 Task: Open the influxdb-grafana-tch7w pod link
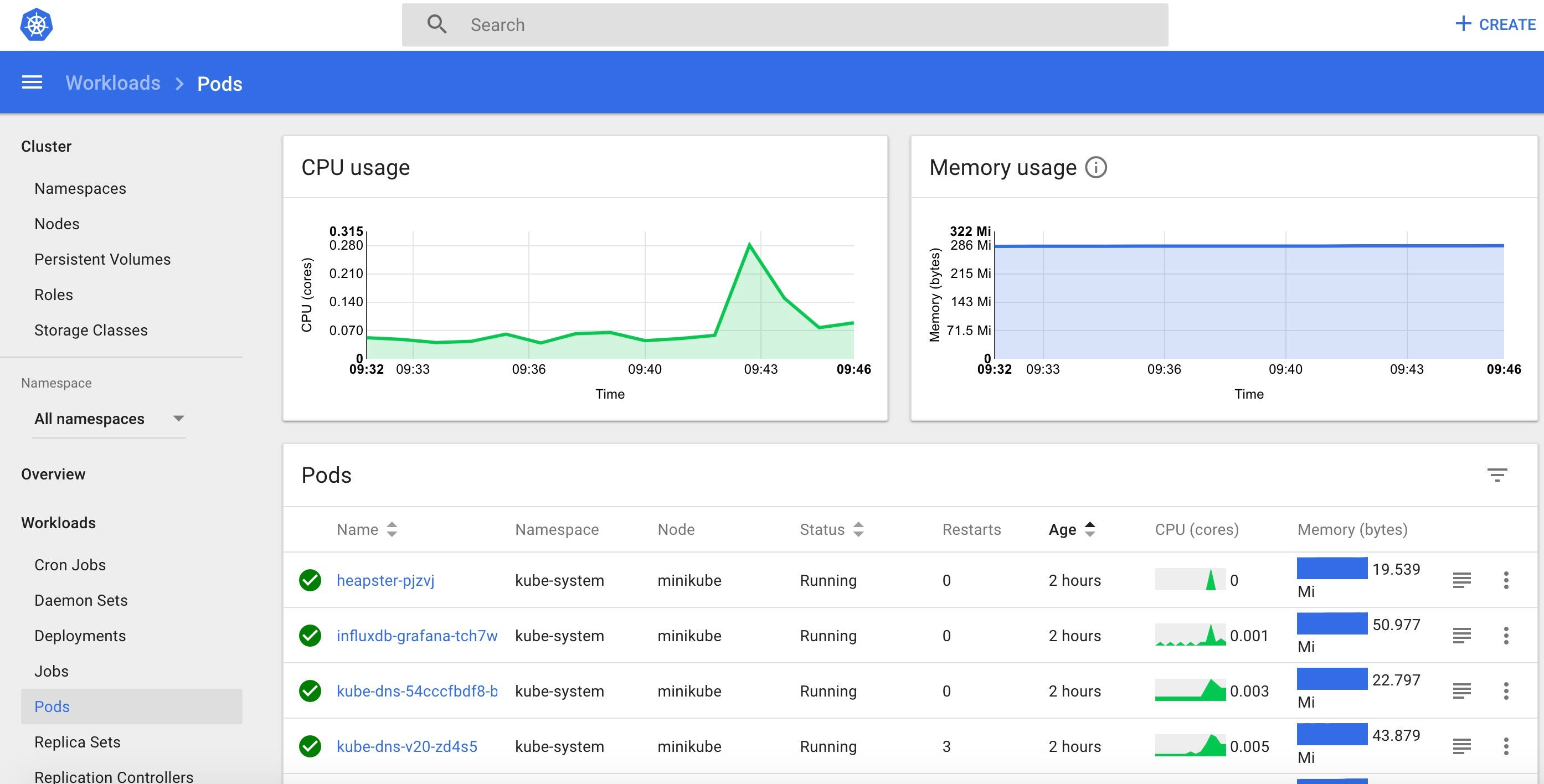tap(416, 636)
